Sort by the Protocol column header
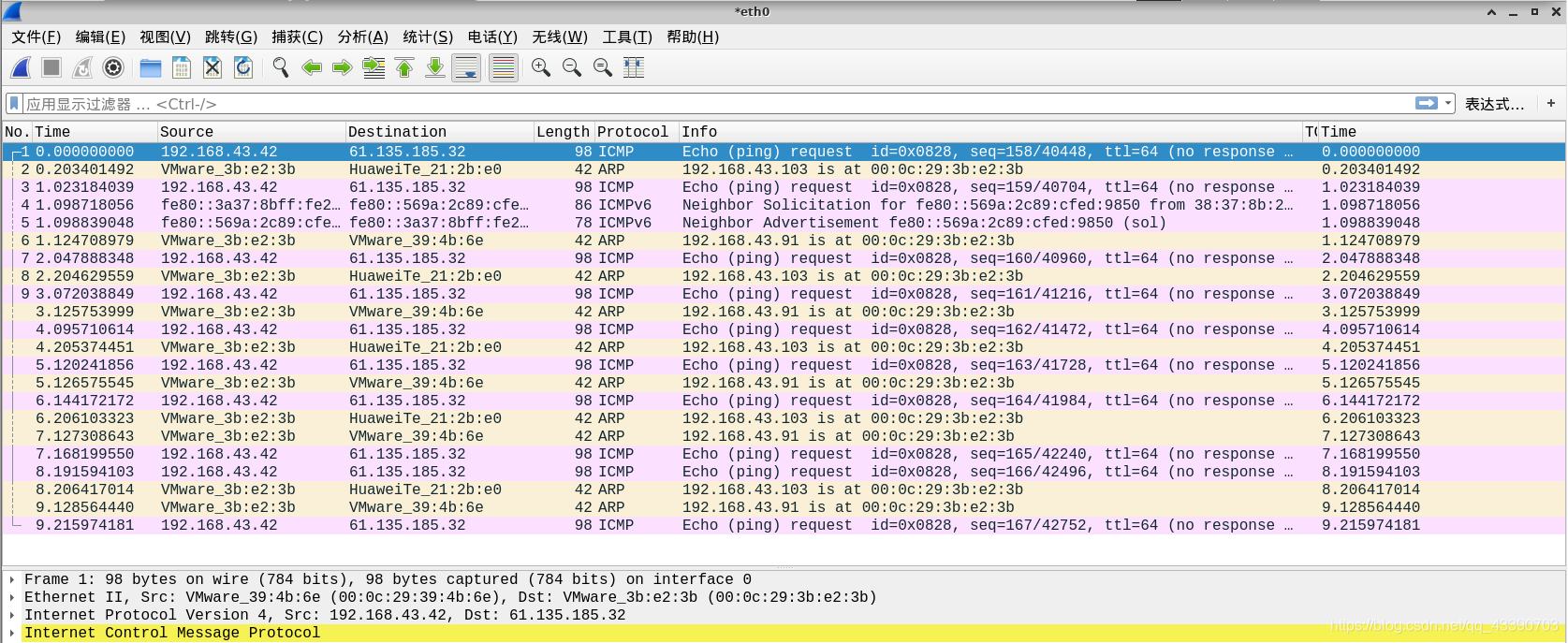Screen dimensions: 1568x643 tap(637, 132)
